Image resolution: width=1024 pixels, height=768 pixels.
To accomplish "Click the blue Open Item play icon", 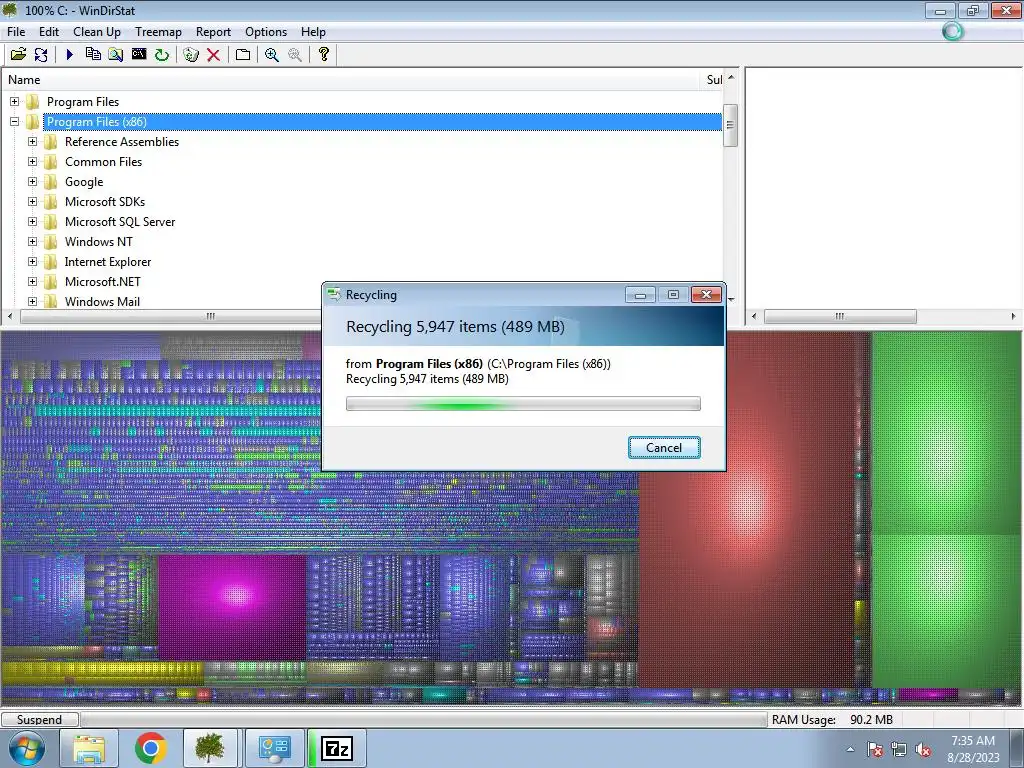I will click(69, 54).
